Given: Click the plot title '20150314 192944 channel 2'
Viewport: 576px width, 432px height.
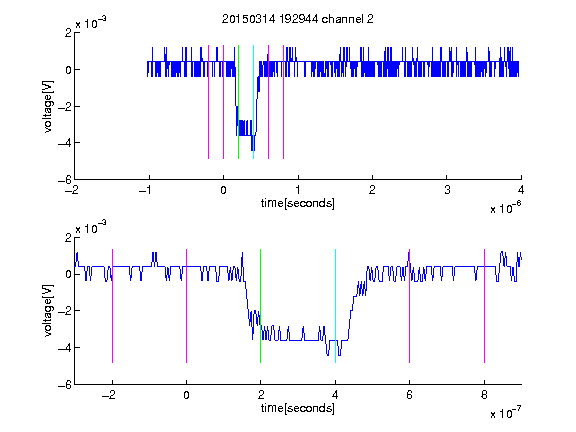Looking at the screenshot, I should point(298,19).
